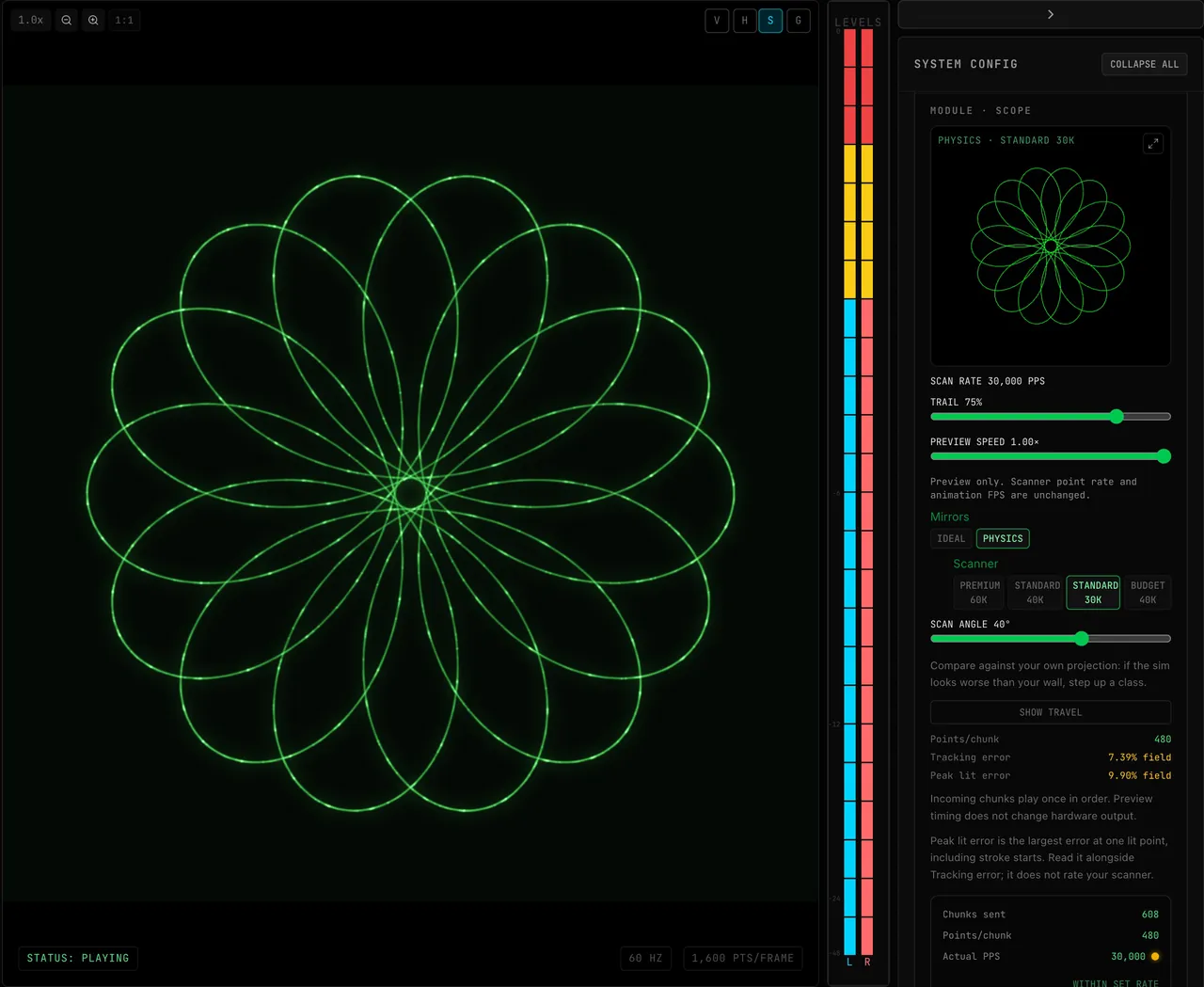Screen dimensions: 1204x987
Task: Select the S view mode button
Action: 770,21
